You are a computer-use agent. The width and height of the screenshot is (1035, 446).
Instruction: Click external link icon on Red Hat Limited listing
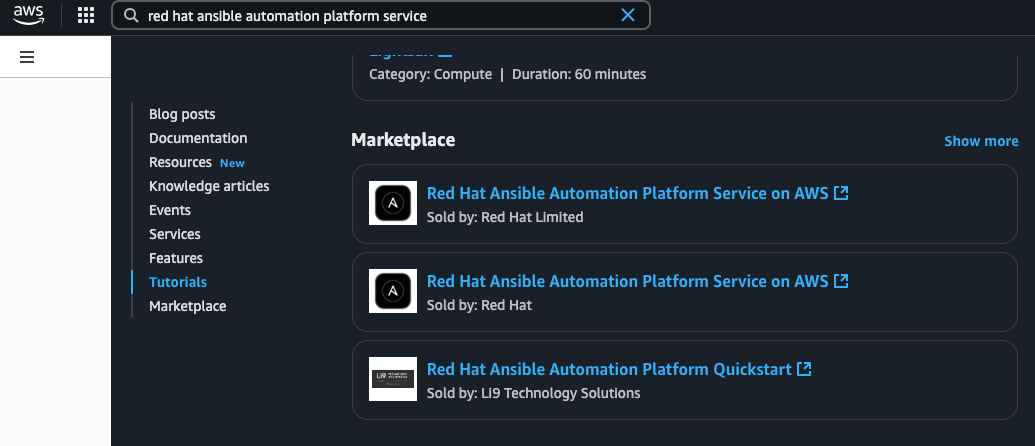point(841,193)
